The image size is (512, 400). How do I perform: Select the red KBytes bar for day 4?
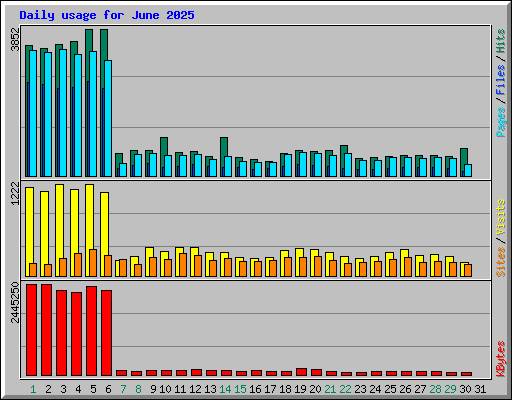pos(76,334)
